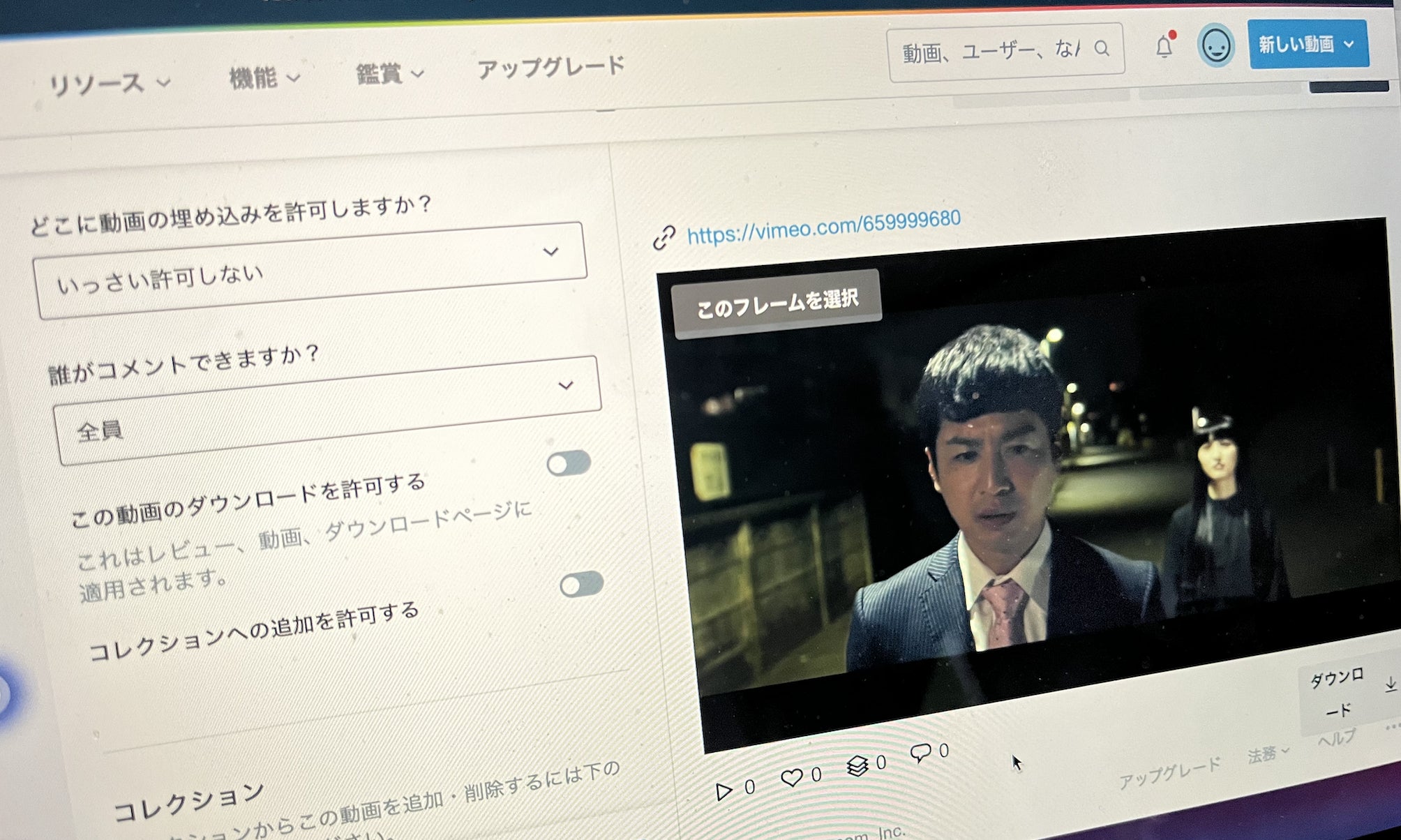Click the comment bubble icon

920,752
